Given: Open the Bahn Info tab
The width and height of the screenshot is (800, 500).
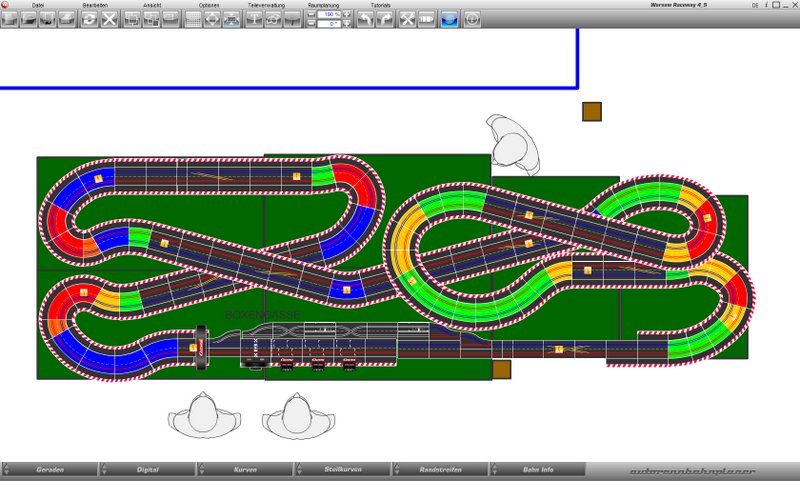Looking at the screenshot, I should [x=538, y=469].
